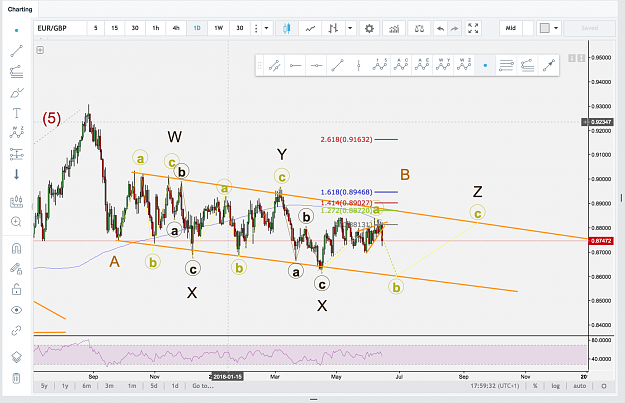Select vertical line tool in floating toolbar
This screenshot has width=625, height=403.
pyautogui.click(x=359, y=65)
